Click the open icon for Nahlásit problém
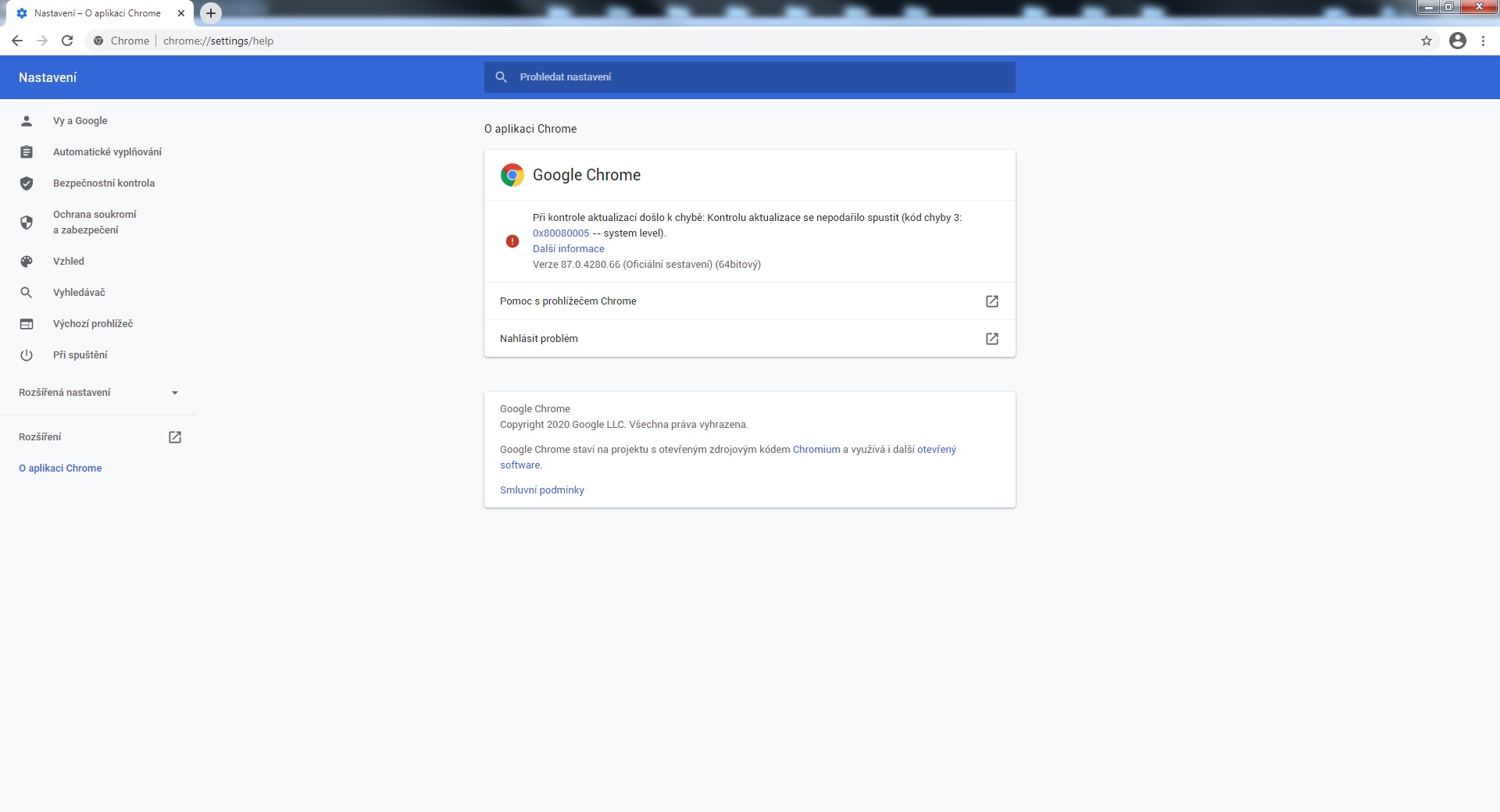Viewport: 1500px width, 812px height. tap(991, 339)
